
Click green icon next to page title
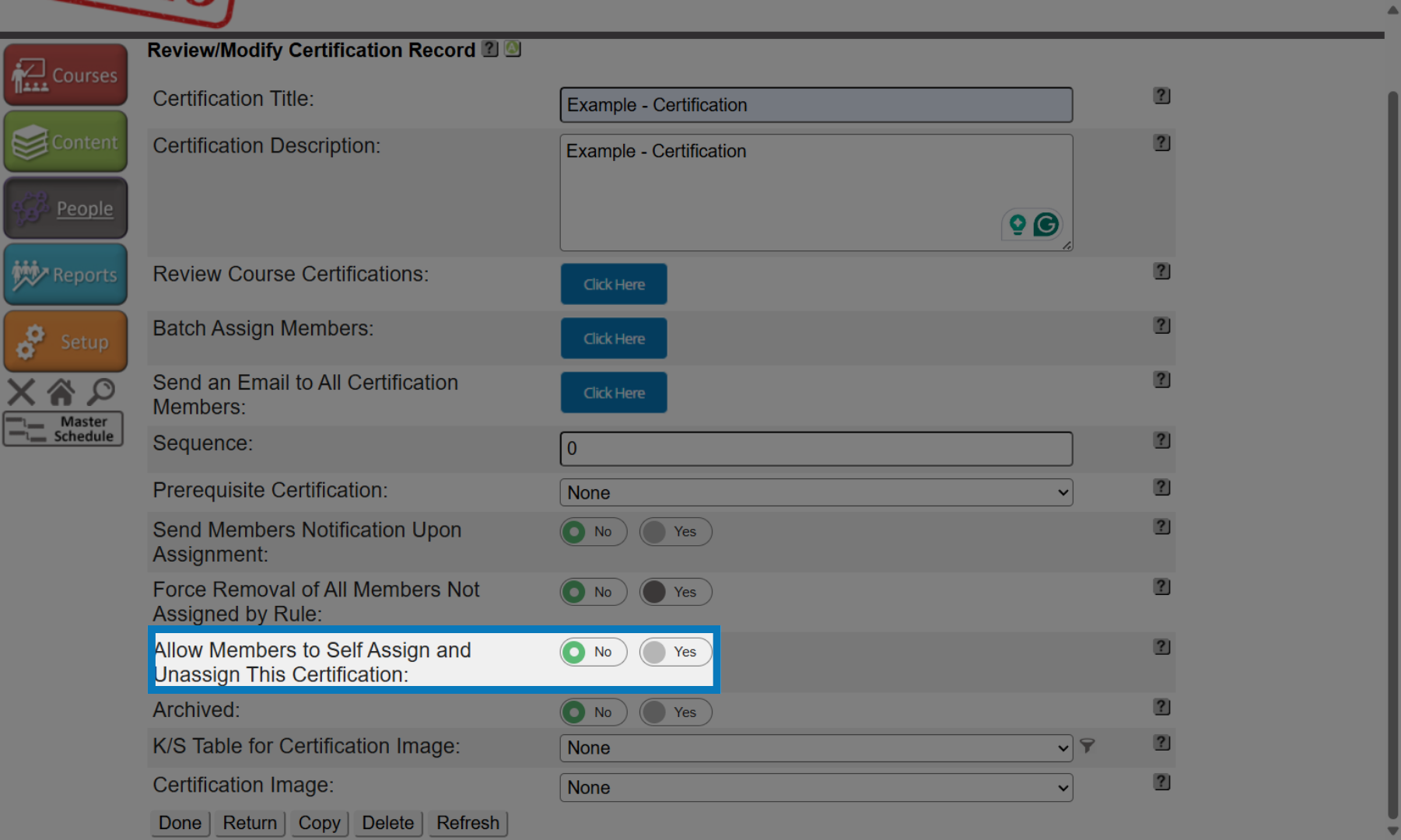click(513, 49)
